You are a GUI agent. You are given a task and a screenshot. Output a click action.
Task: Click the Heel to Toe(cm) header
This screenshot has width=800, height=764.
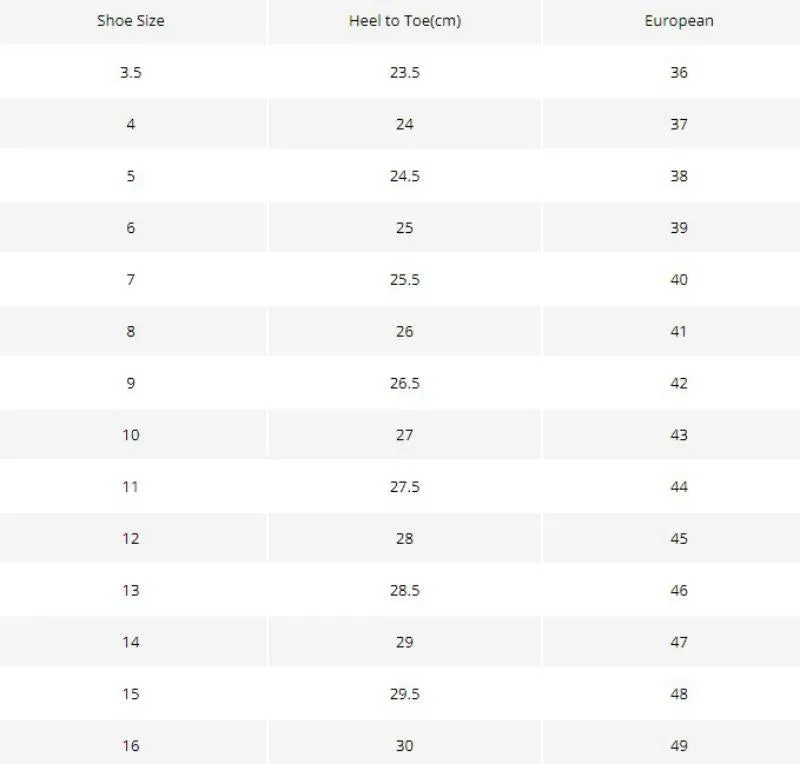pyautogui.click(x=405, y=21)
